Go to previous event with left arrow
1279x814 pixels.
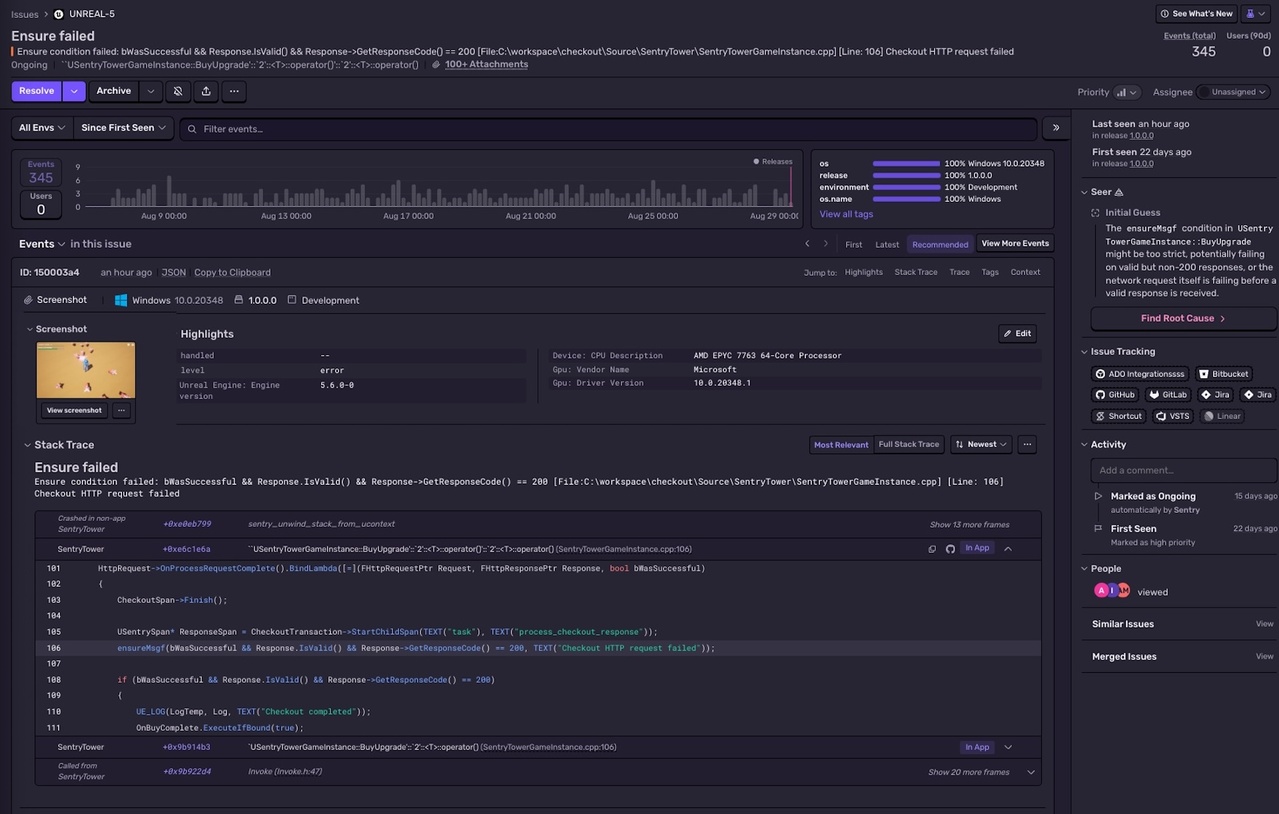(807, 244)
